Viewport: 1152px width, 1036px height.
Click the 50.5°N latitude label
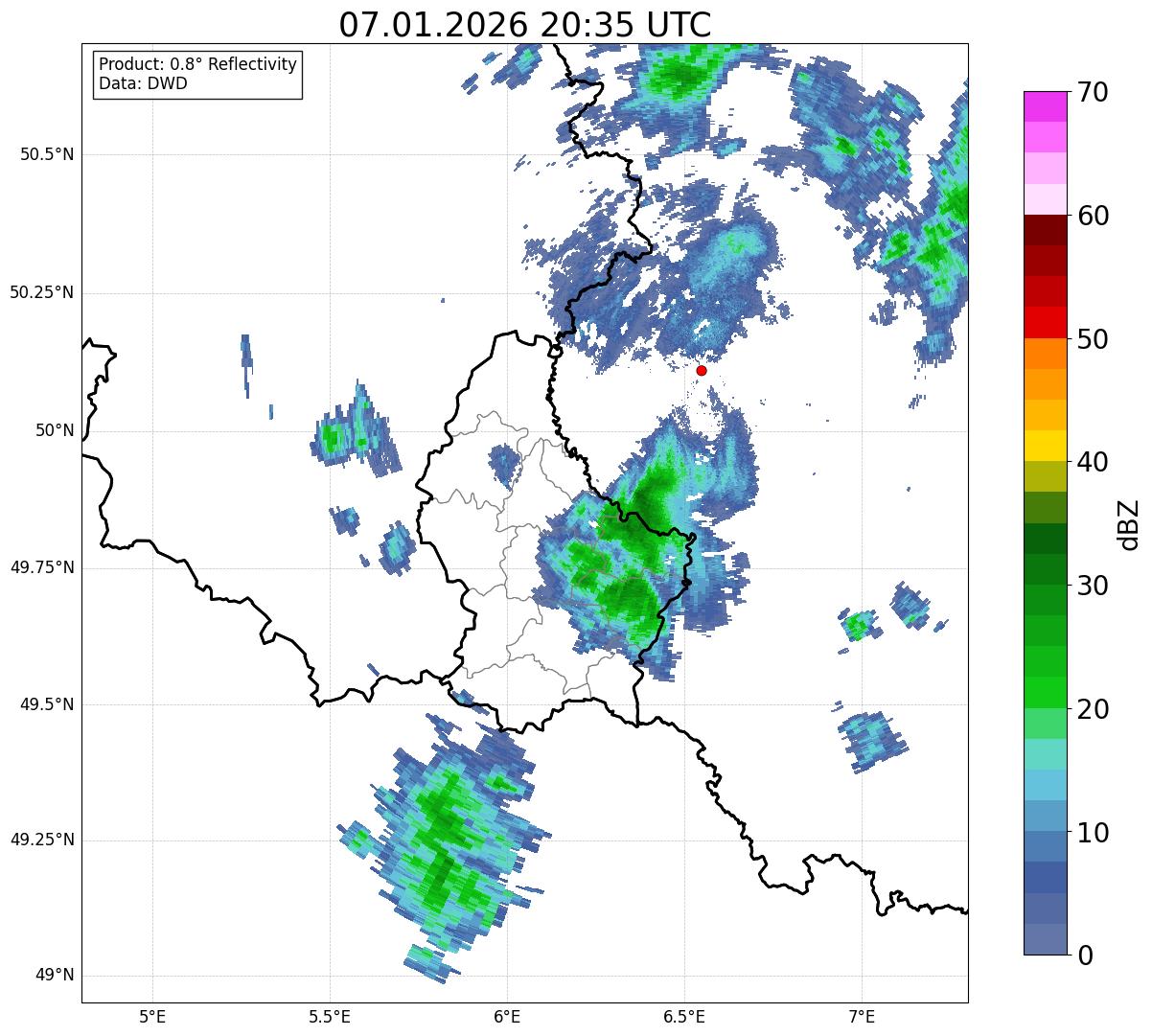(x=46, y=155)
